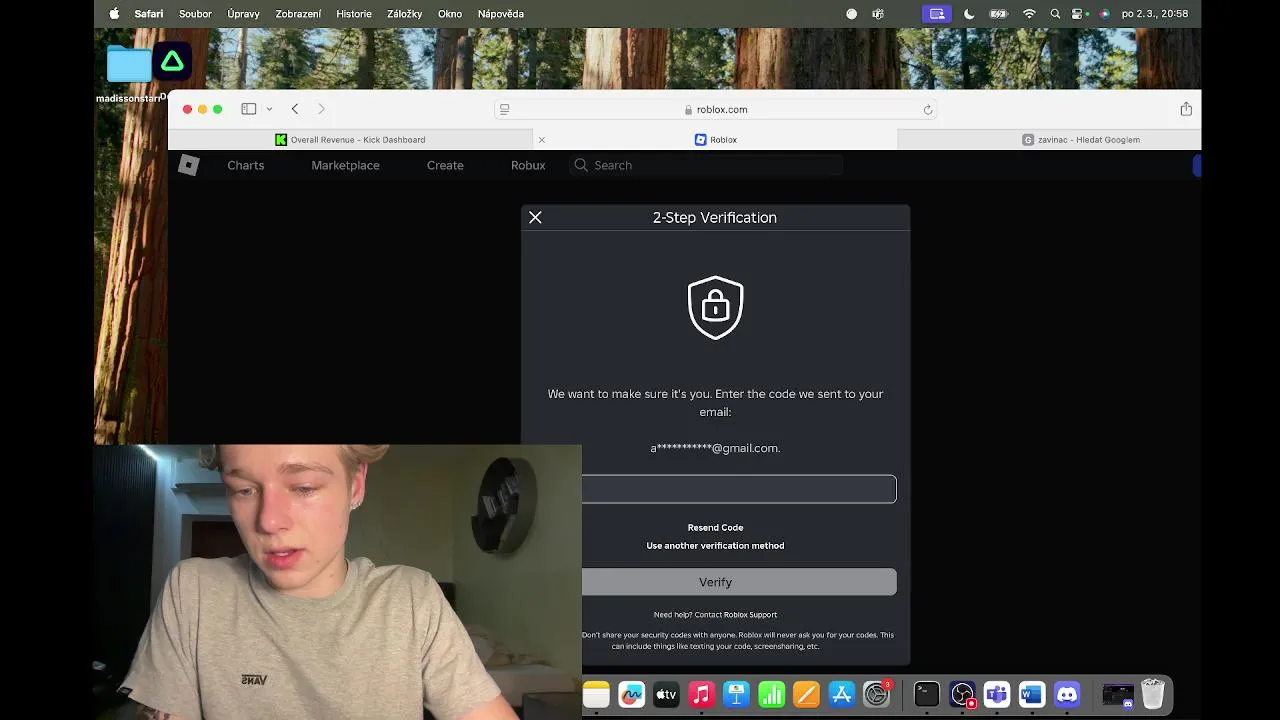Open the Historie menu
The image size is (1280, 720).
(x=354, y=14)
